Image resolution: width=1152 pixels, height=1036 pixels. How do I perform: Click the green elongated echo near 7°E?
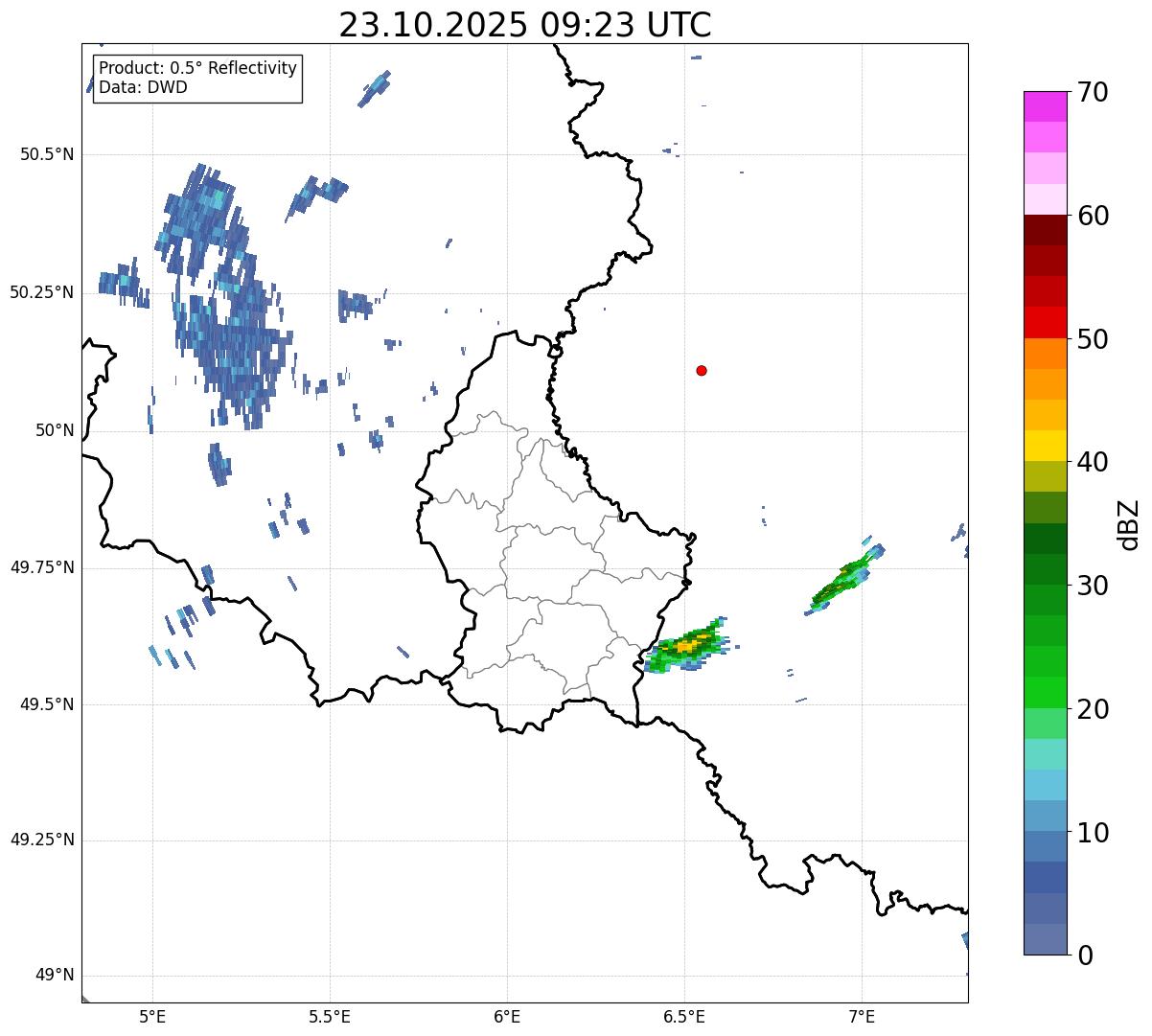click(843, 578)
